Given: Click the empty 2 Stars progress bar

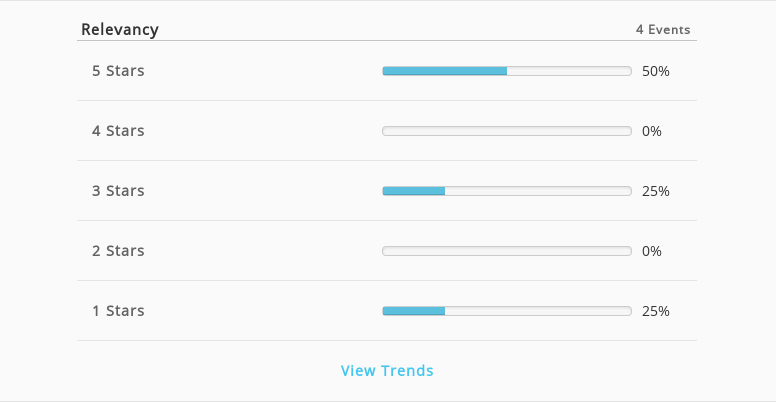Looking at the screenshot, I should [x=507, y=251].
